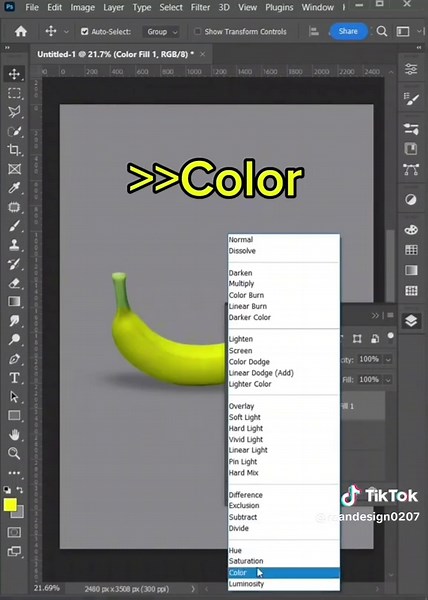The width and height of the screenshot is (428, 600).
Task: Choose Color blend mode
Action: pos(283,572)
